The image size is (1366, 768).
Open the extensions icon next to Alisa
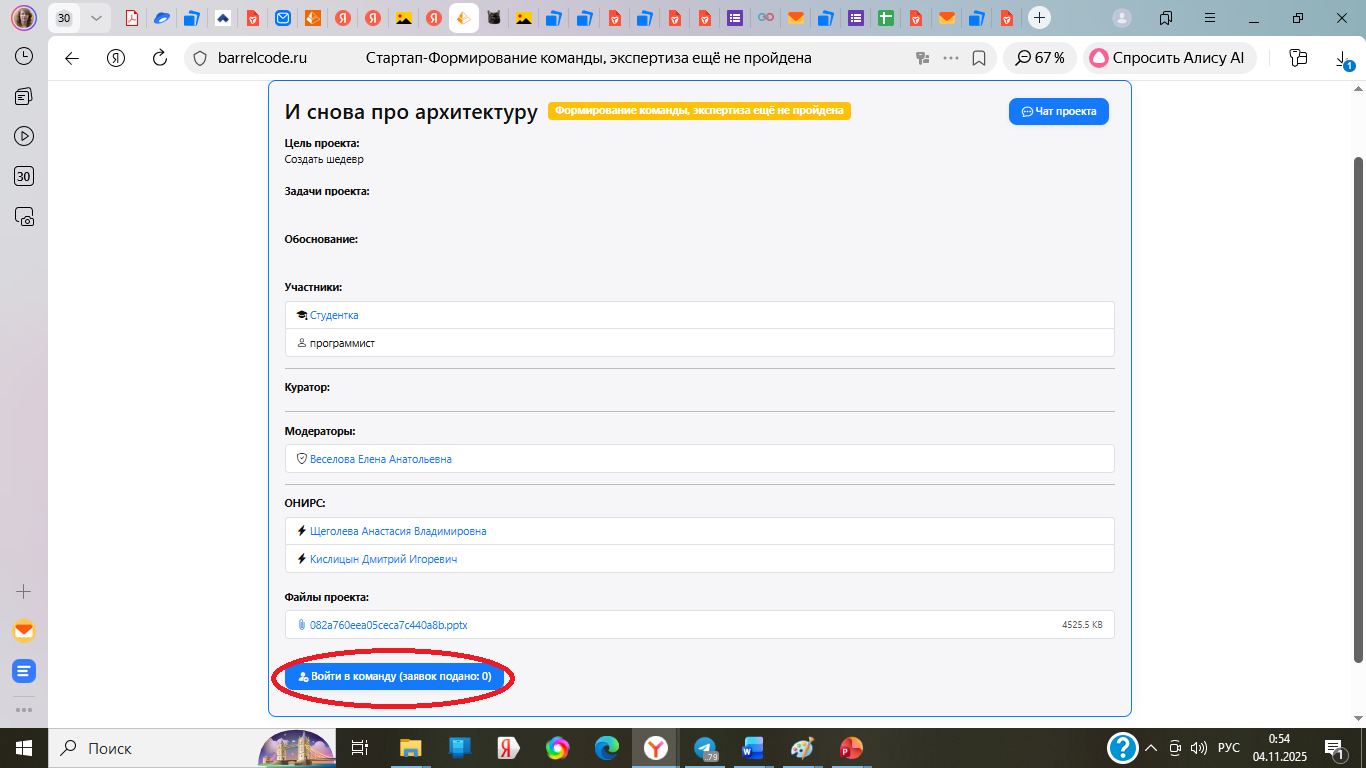click(1298, 58)
